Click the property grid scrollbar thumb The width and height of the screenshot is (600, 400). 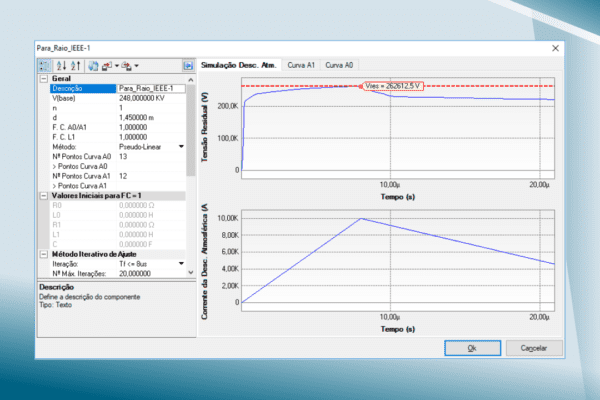191,130
